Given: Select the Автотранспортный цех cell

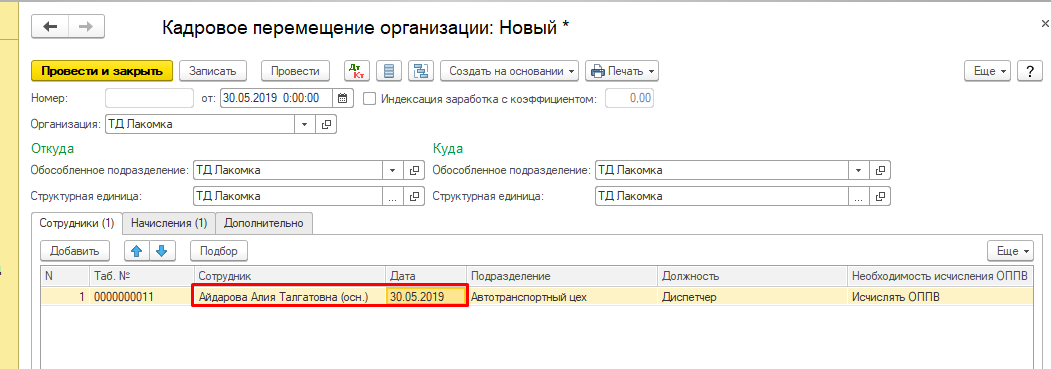Looking at the screenshot, I should coord(562,297).
